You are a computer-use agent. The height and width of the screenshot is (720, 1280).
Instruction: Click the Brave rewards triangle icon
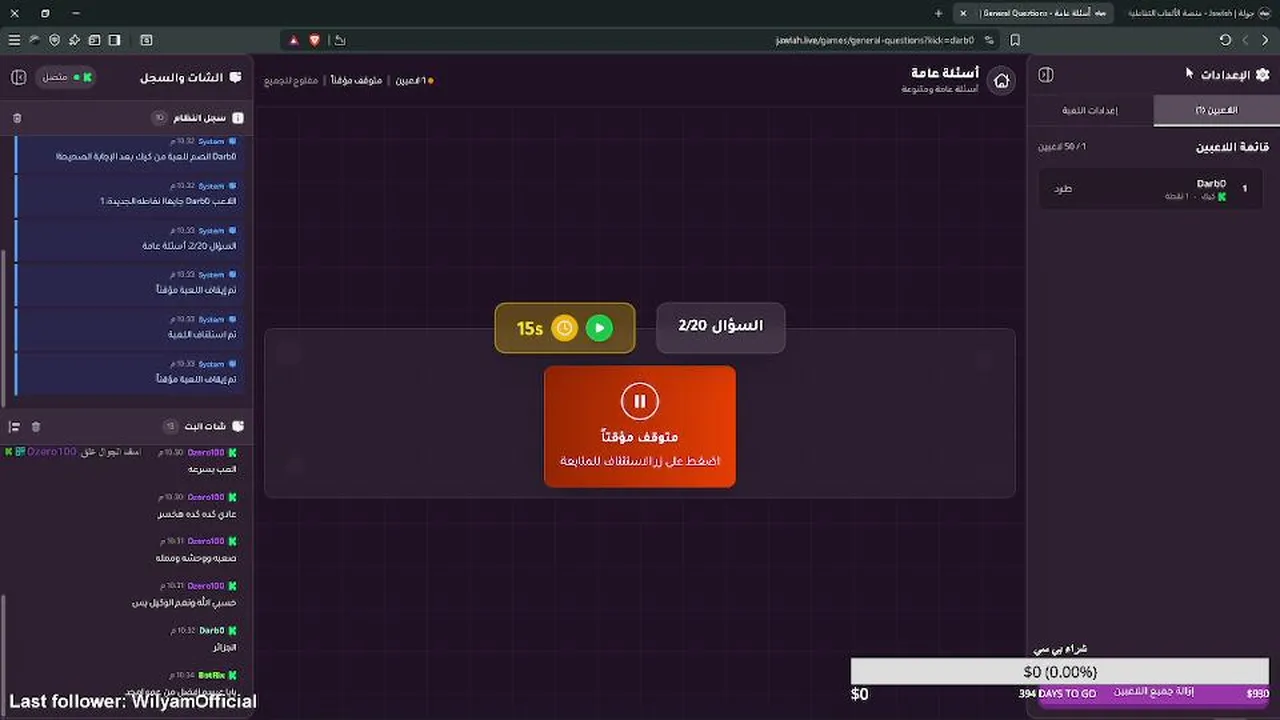tap(294, 40)
